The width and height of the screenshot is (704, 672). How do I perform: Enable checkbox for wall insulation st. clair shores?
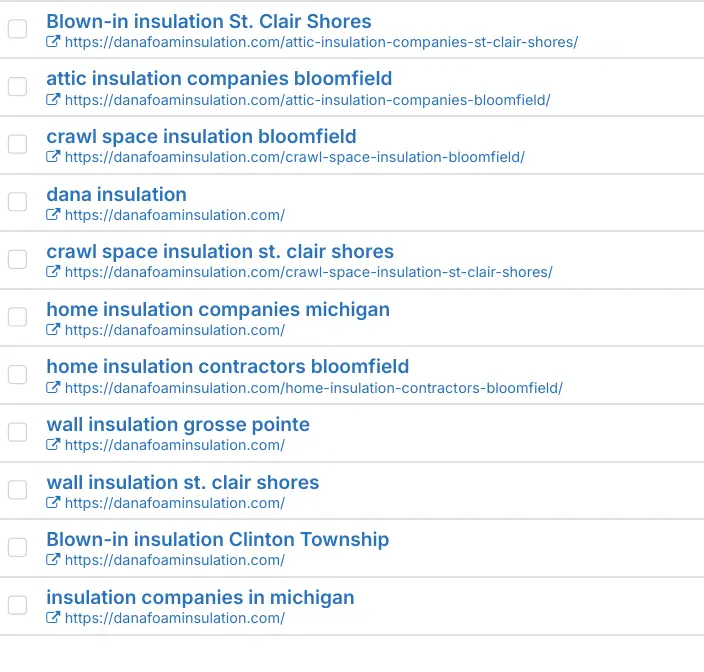[x=17, y=490]
